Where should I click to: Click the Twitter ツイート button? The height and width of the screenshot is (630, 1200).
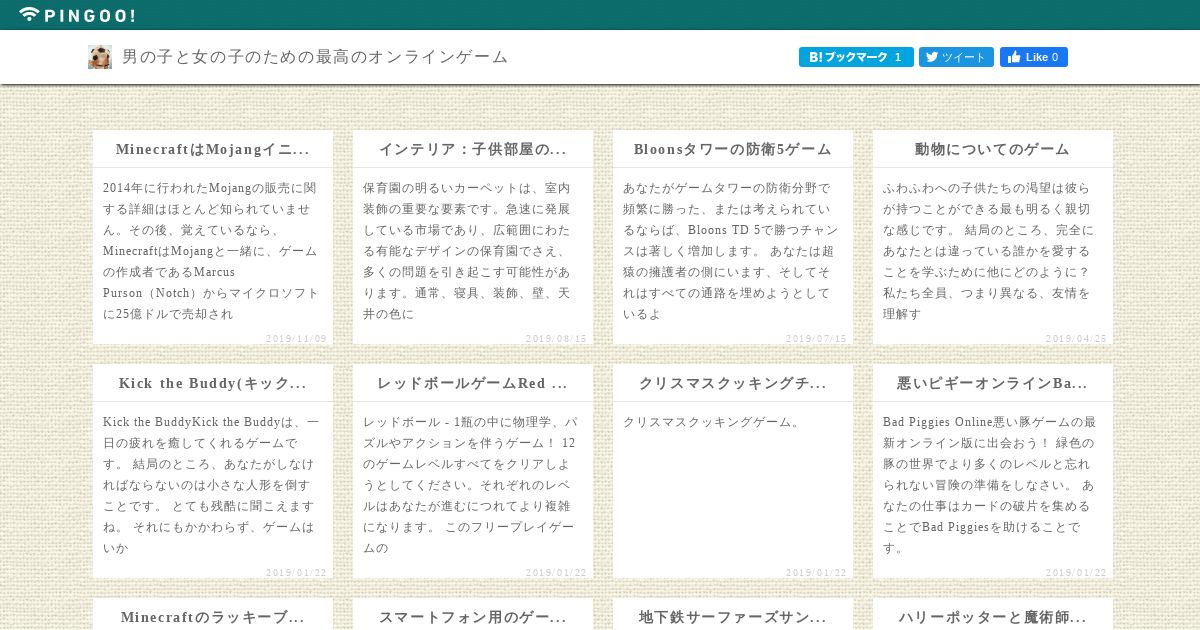(956, 57)
